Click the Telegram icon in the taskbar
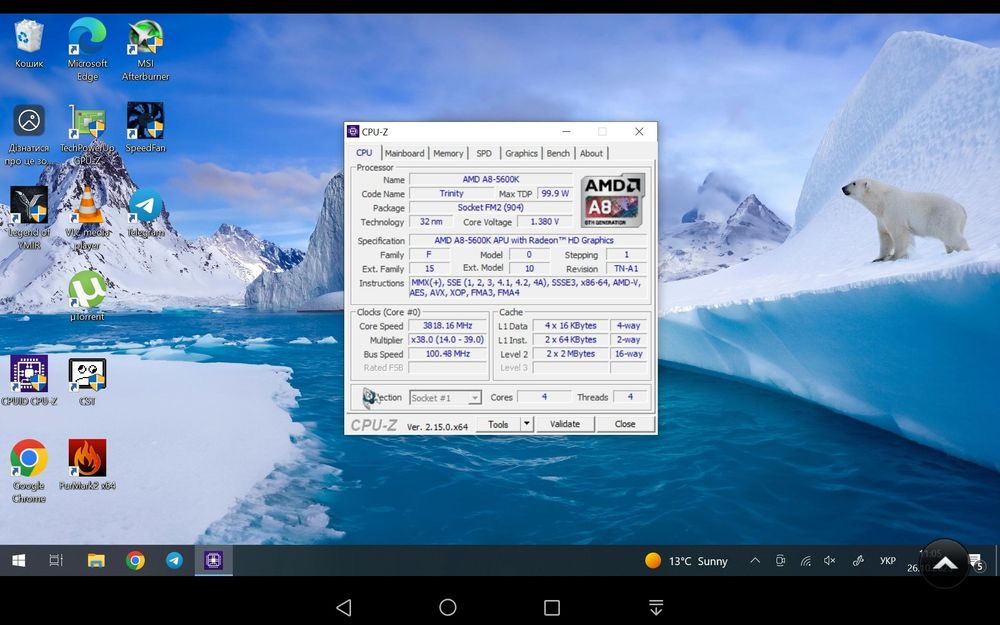The width and height of the screenshot is (1000, 625). [x=174, y=561]
